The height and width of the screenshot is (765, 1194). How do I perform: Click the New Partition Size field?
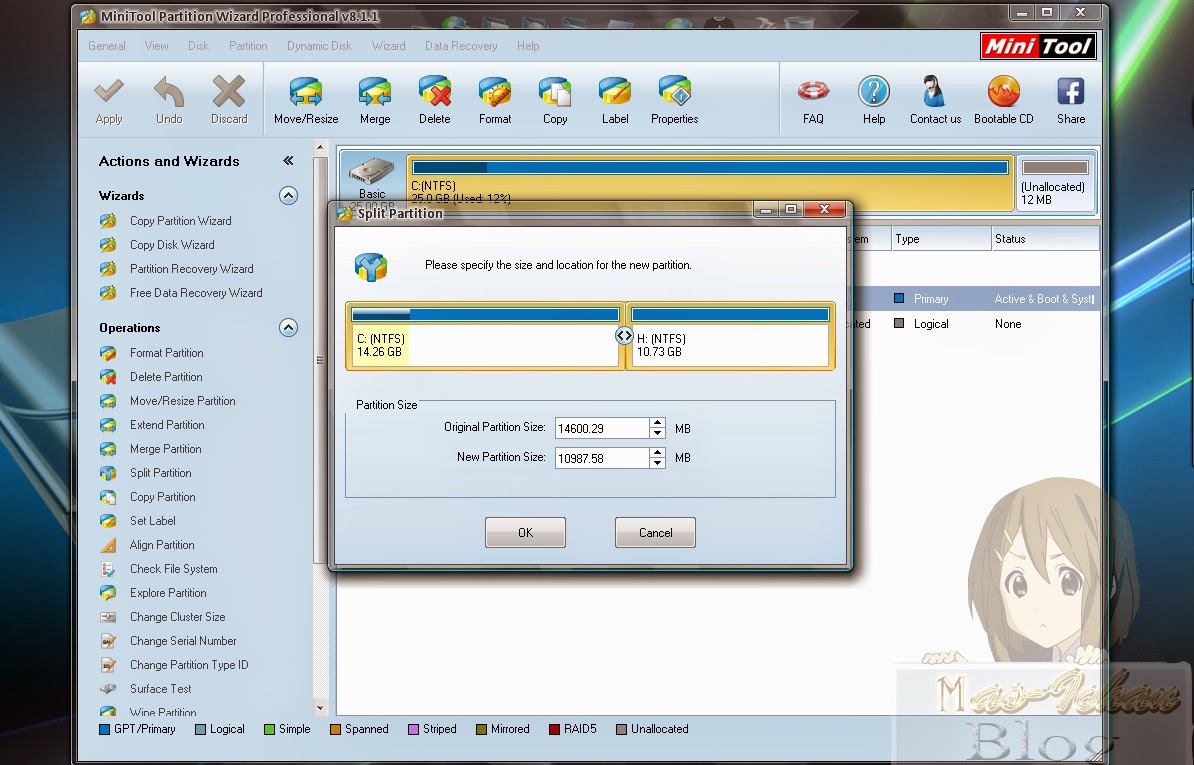[602, 457]
